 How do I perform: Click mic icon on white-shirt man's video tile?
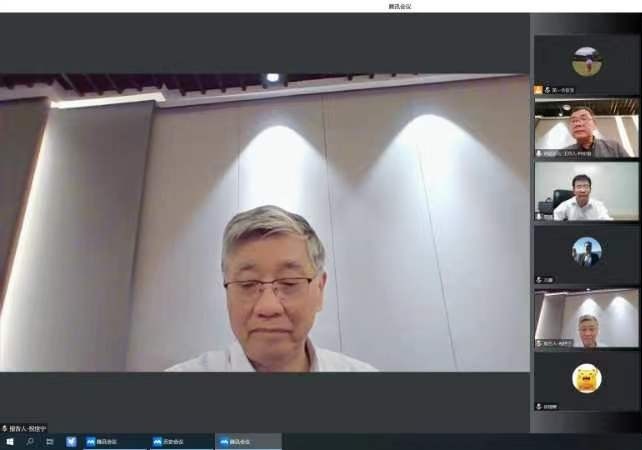[540, 216]
